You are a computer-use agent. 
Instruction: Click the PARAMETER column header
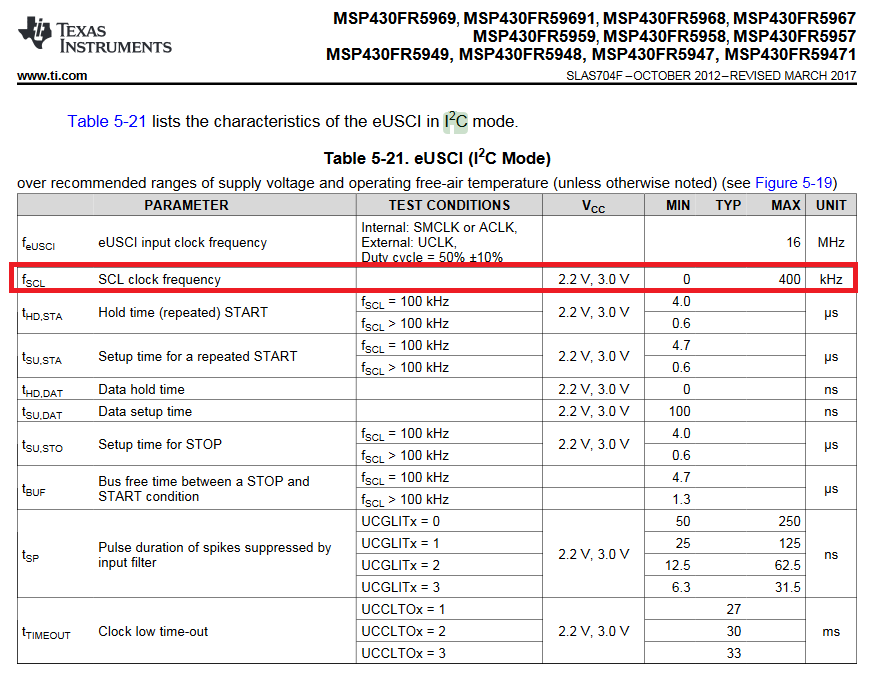click(187, 205)
